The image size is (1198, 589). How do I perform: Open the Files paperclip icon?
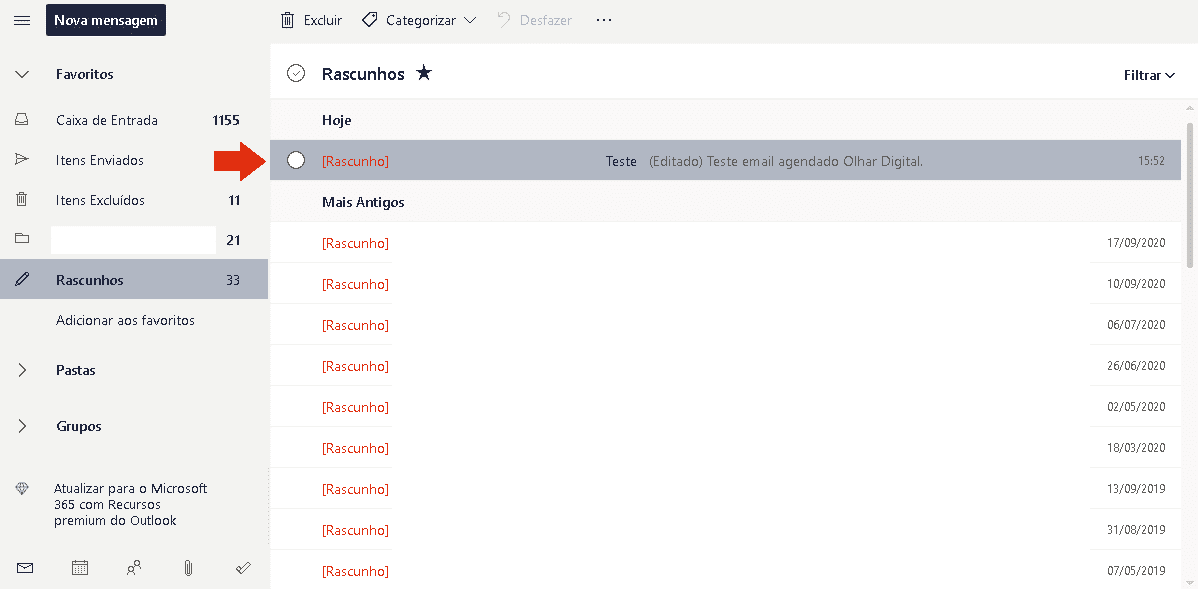coord(188,568)
